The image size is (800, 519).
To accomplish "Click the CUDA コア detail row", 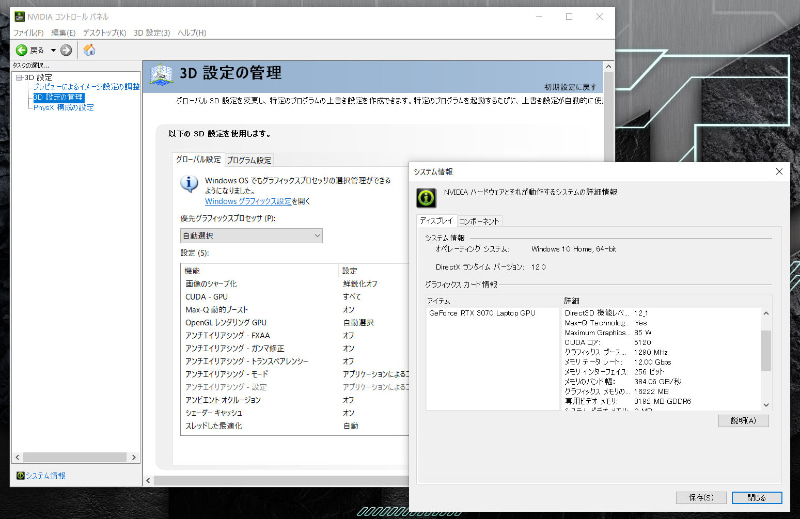I will coord(661,342).
